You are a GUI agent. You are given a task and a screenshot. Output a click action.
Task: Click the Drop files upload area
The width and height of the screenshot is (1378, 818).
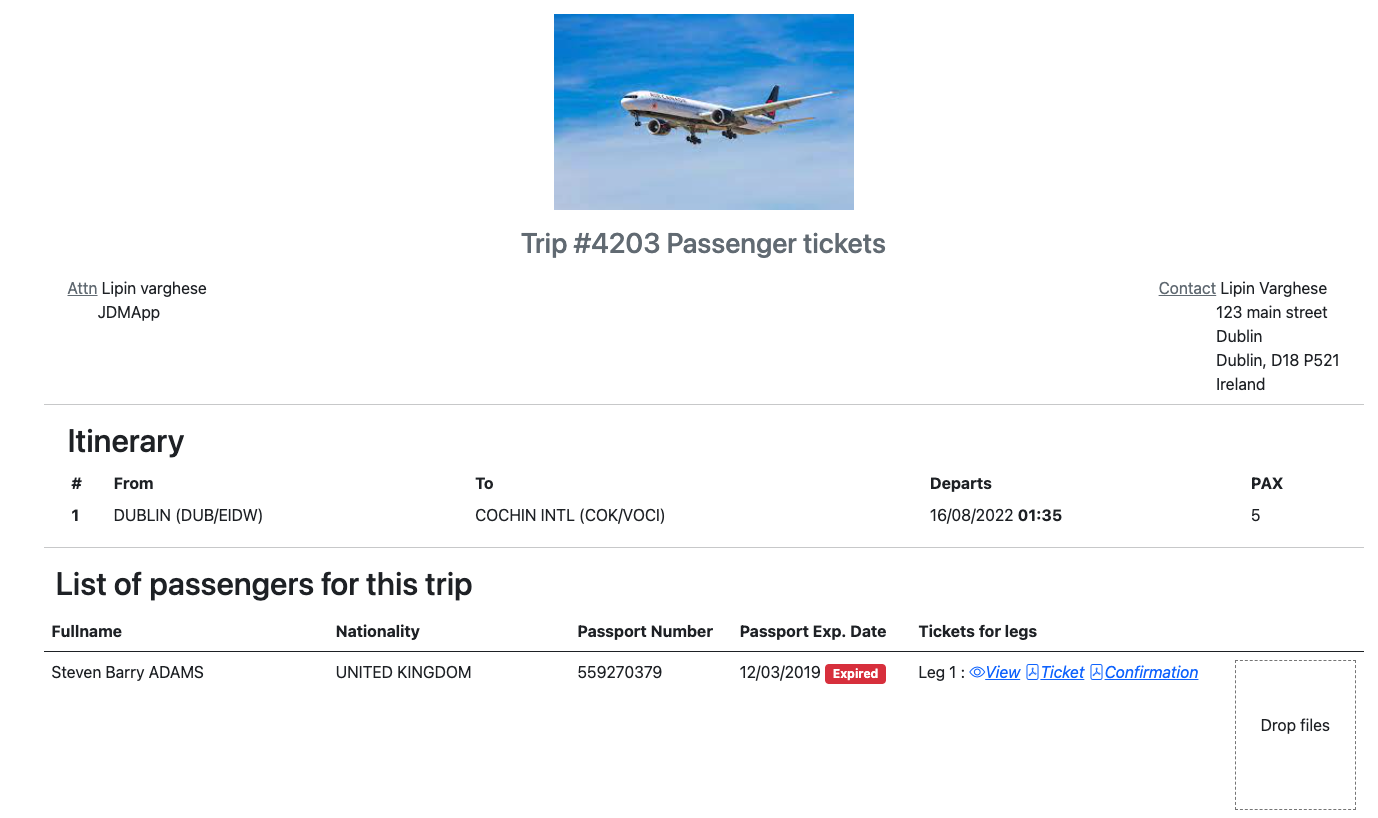tap(1295, 734)
